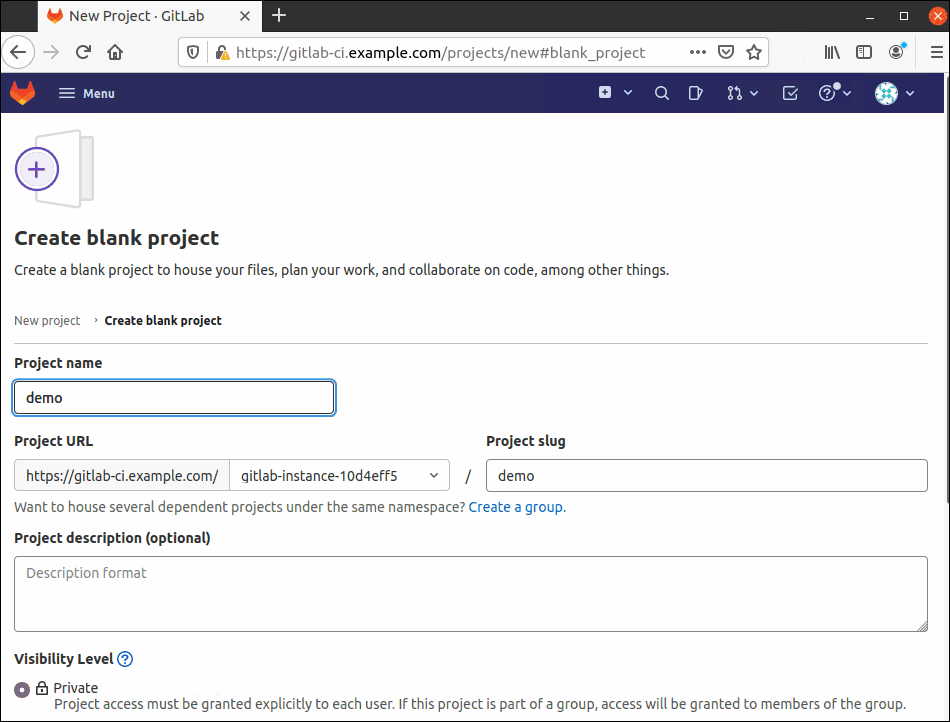Click the user avatar in navbar
950x722 pixels.
tap(886, 93)
